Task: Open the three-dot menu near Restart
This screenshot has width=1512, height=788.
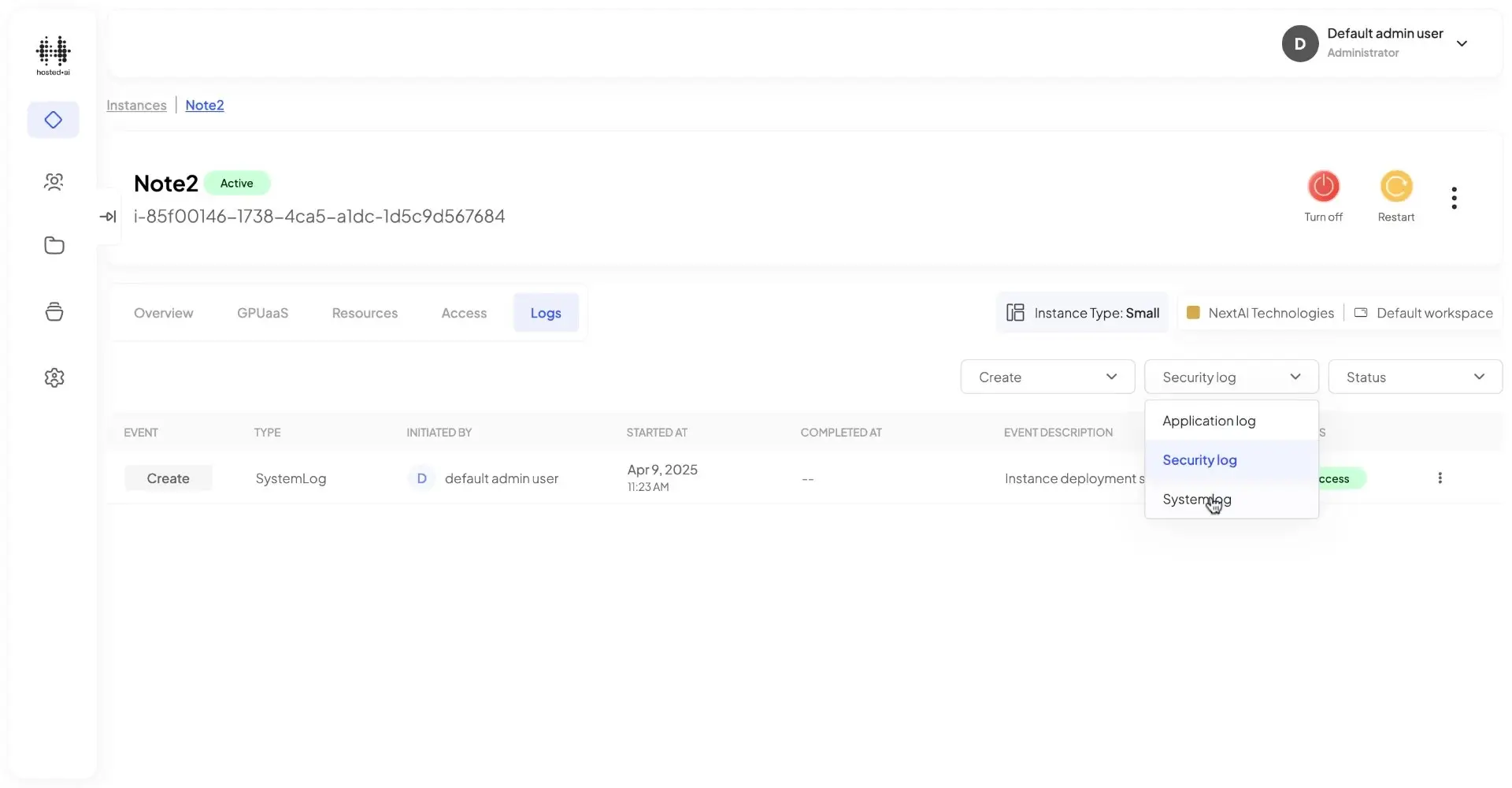Action: [1455, 197]
